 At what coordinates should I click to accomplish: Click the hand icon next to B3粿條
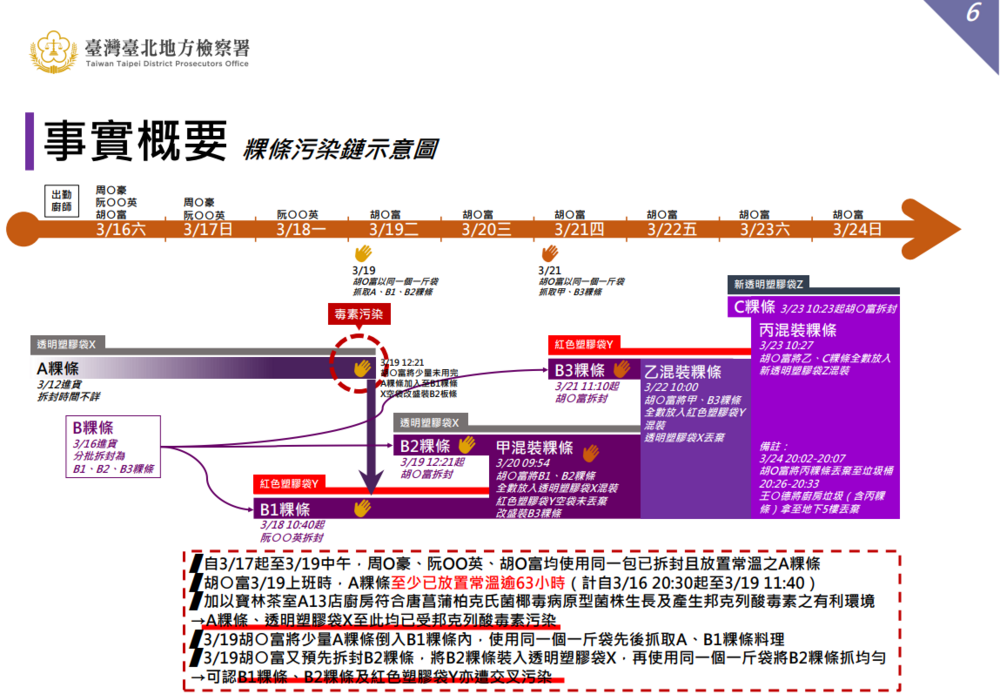pyautogui.click(x=622, y=369)
